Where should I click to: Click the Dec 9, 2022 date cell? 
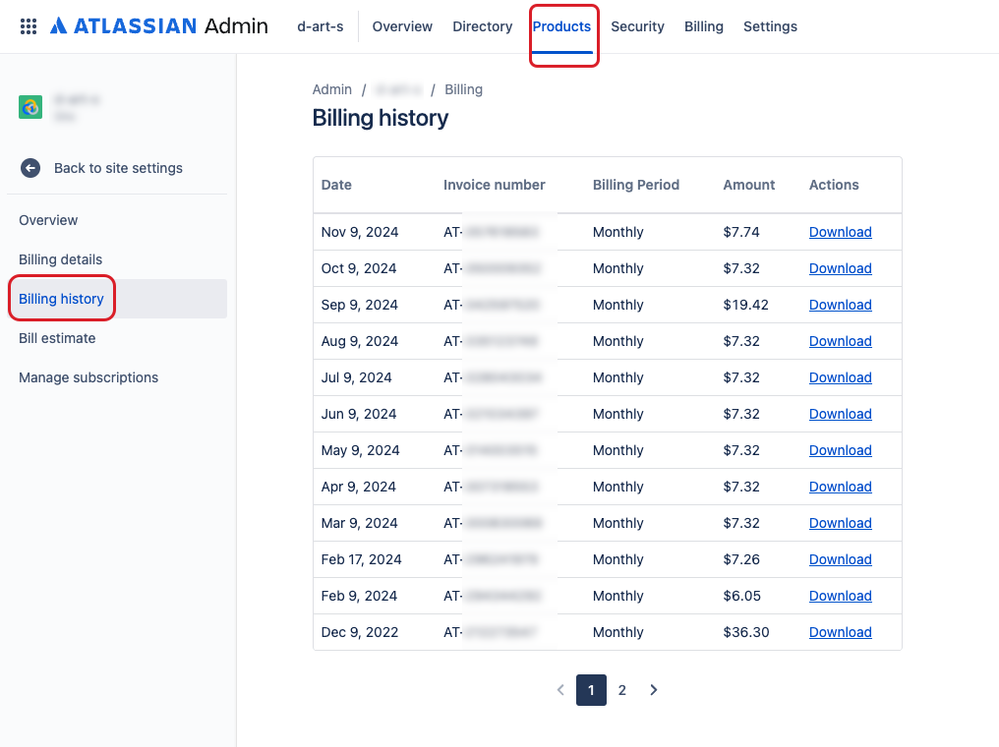click(x=360, y=632)
